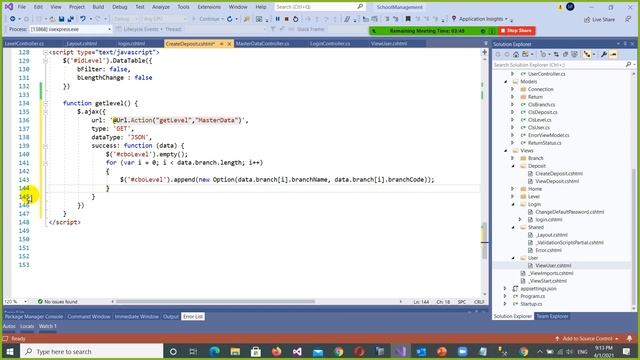The height and width of the screenshot is (360, 640).
Task: Switch to the MasterDataController.cs tab
Action: pos(262,44)
